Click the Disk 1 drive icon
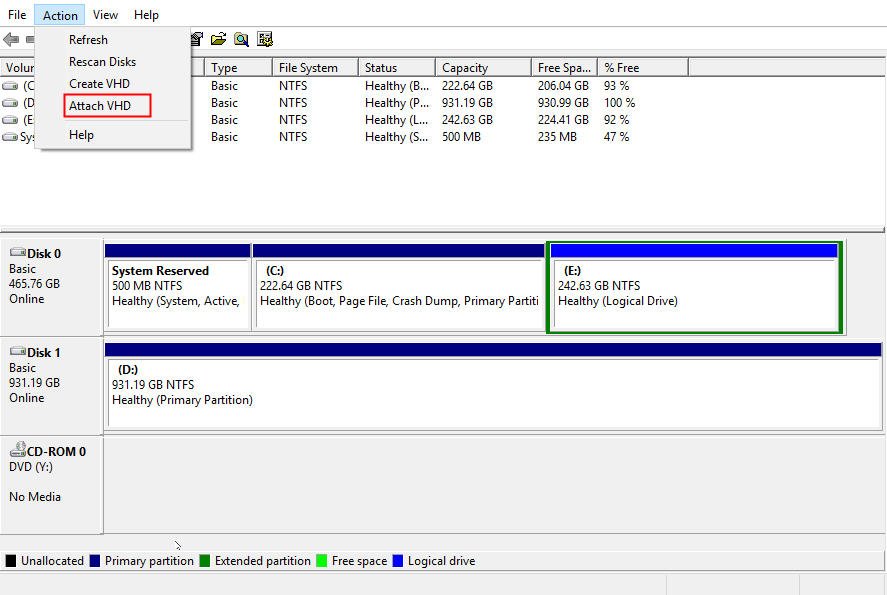Image resolution: width=887 pixels, height=595 pixels. tap(18, 351)
